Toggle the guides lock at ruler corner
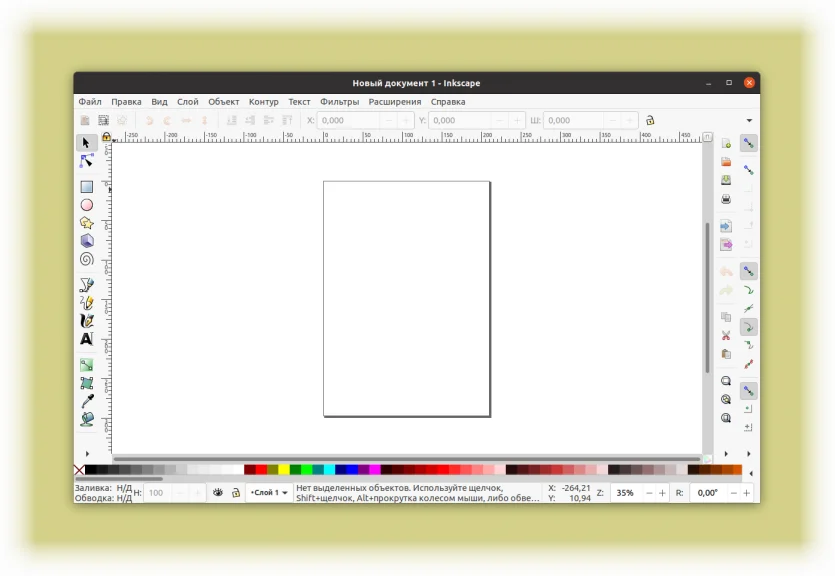This screenshot has height=576, width=835. (x=107, y=137)
